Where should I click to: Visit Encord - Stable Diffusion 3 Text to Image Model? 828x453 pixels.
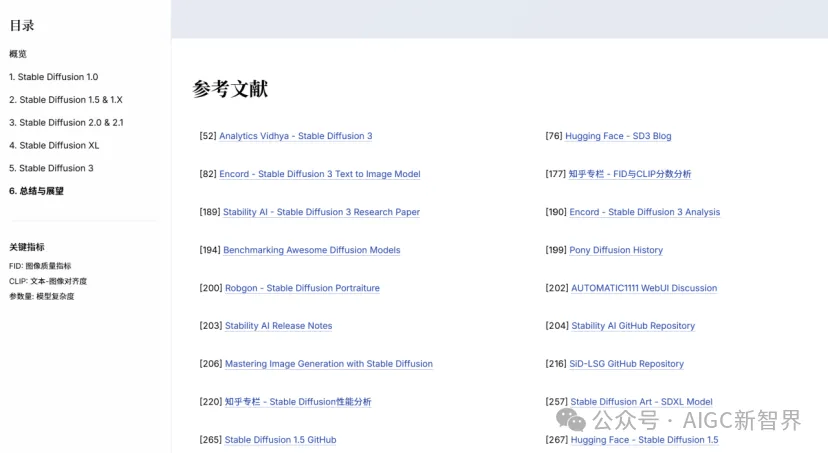320,174
